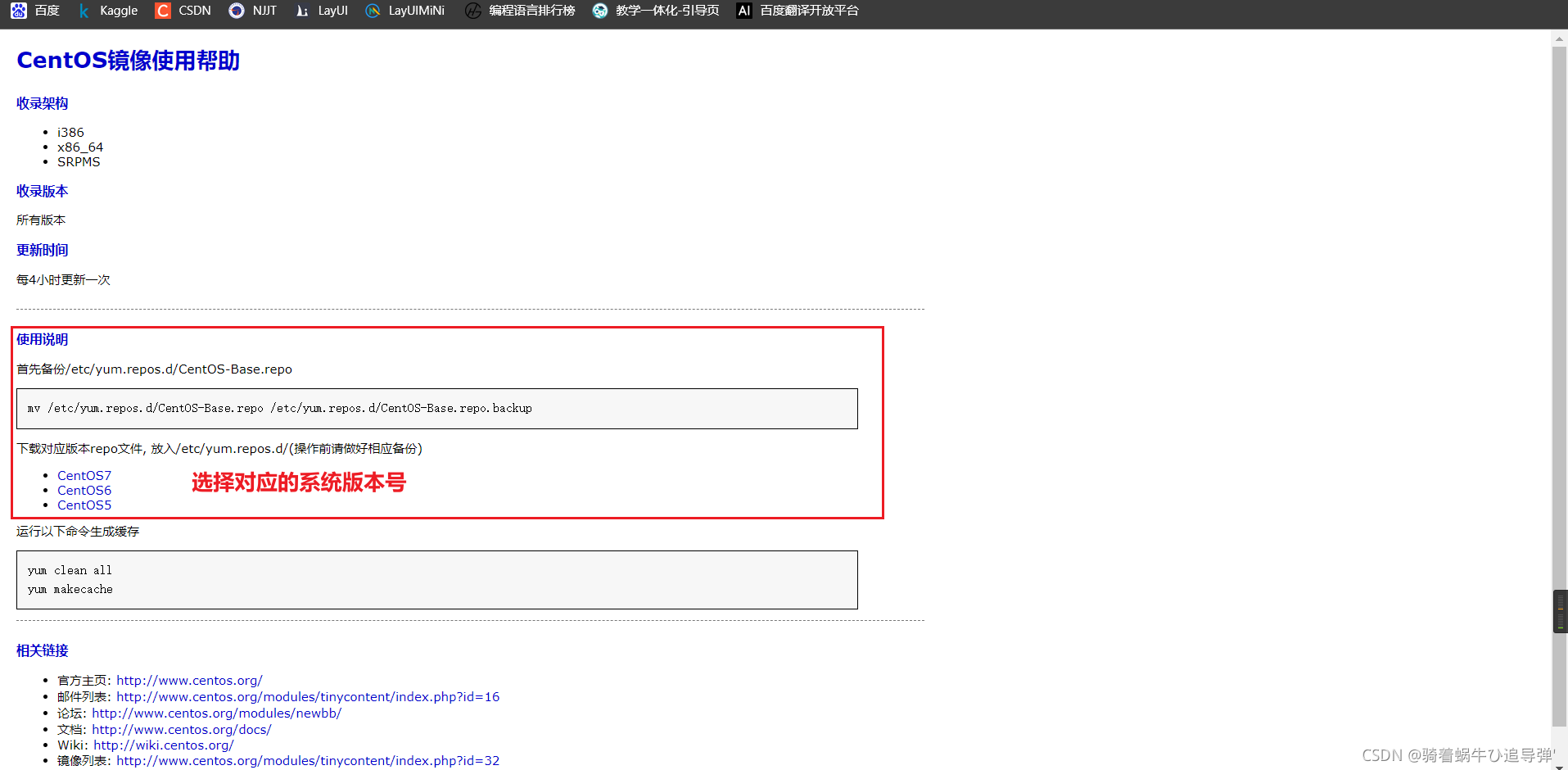1568x770 pixels.
Task: Click the i386 architecture item
Action: point(70,132)
